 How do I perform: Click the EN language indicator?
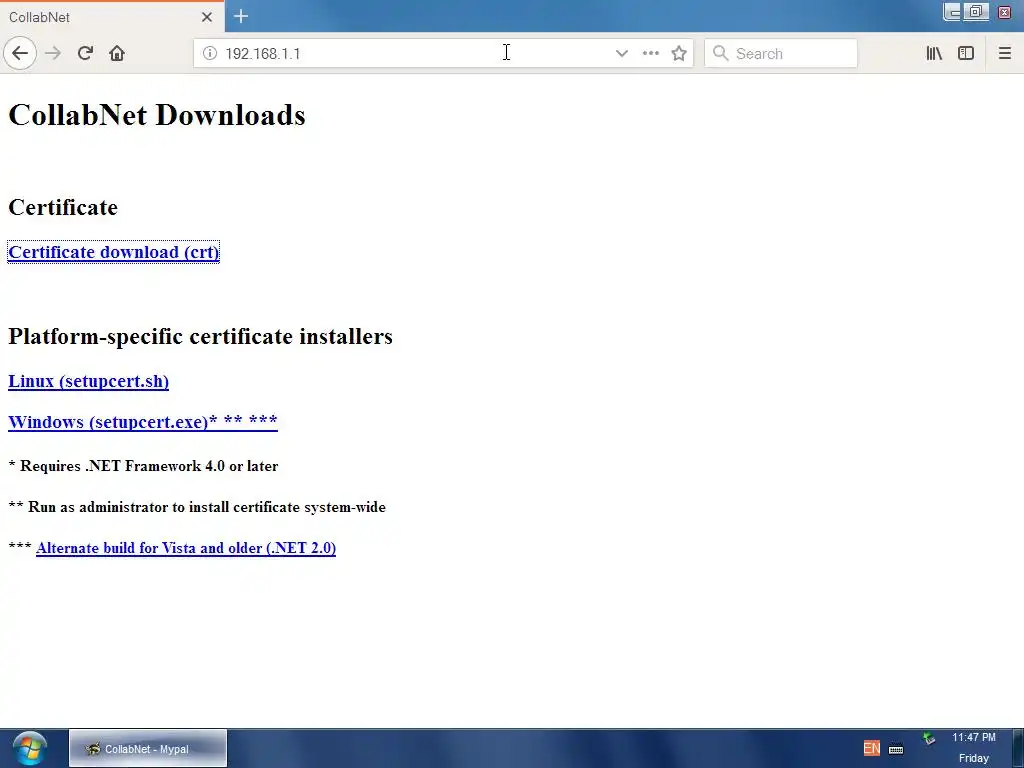[x=871, y=748]
